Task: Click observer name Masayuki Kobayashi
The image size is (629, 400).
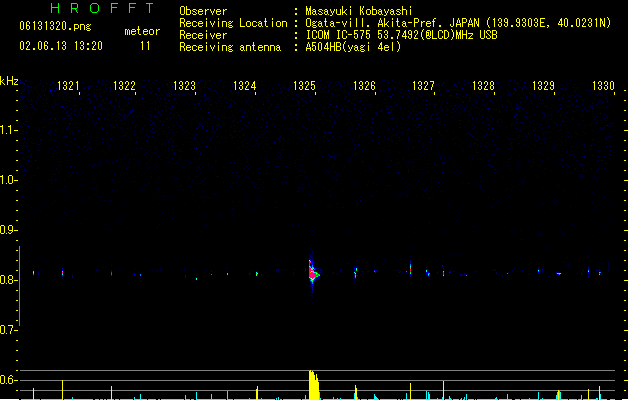Action: pos(359,11)
